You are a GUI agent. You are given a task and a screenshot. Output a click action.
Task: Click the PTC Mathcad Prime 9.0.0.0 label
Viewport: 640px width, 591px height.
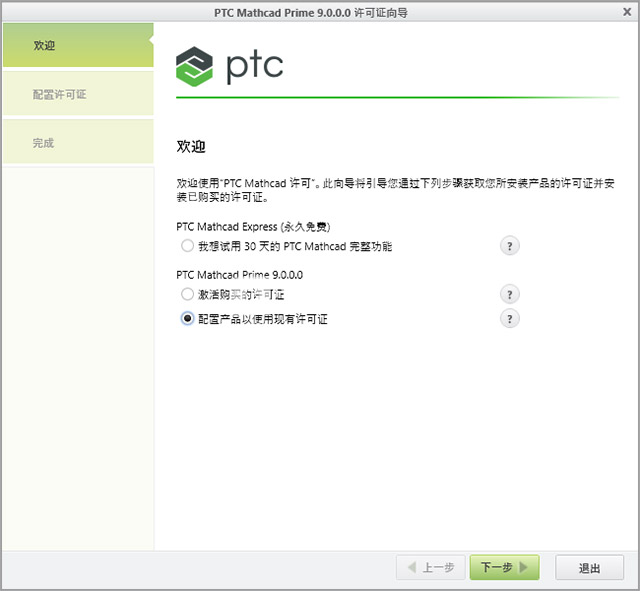click(x=240, y=275)
